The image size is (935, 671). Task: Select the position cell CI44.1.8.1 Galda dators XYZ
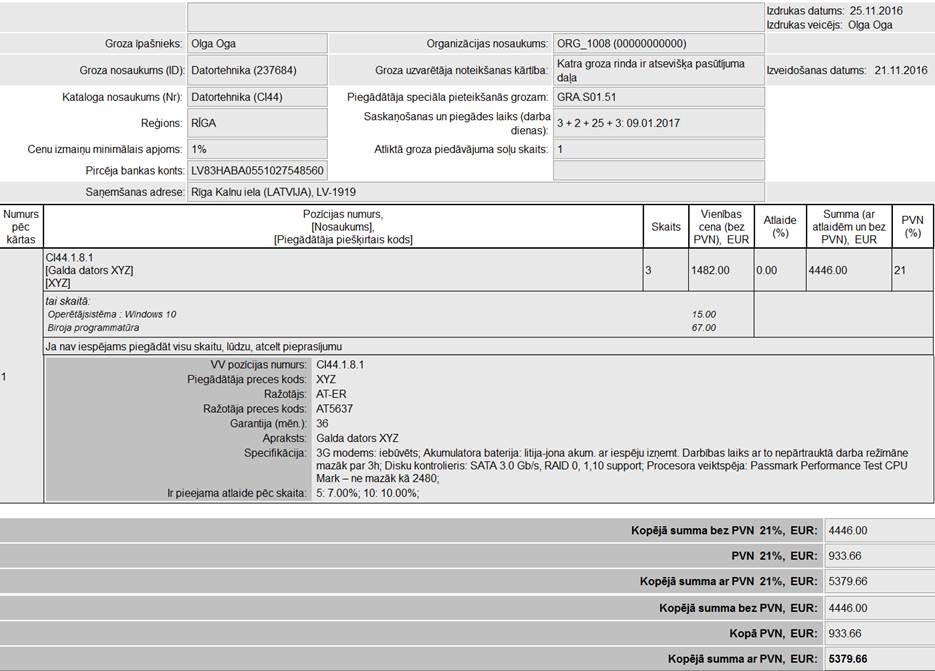click(x=342, y=270)
